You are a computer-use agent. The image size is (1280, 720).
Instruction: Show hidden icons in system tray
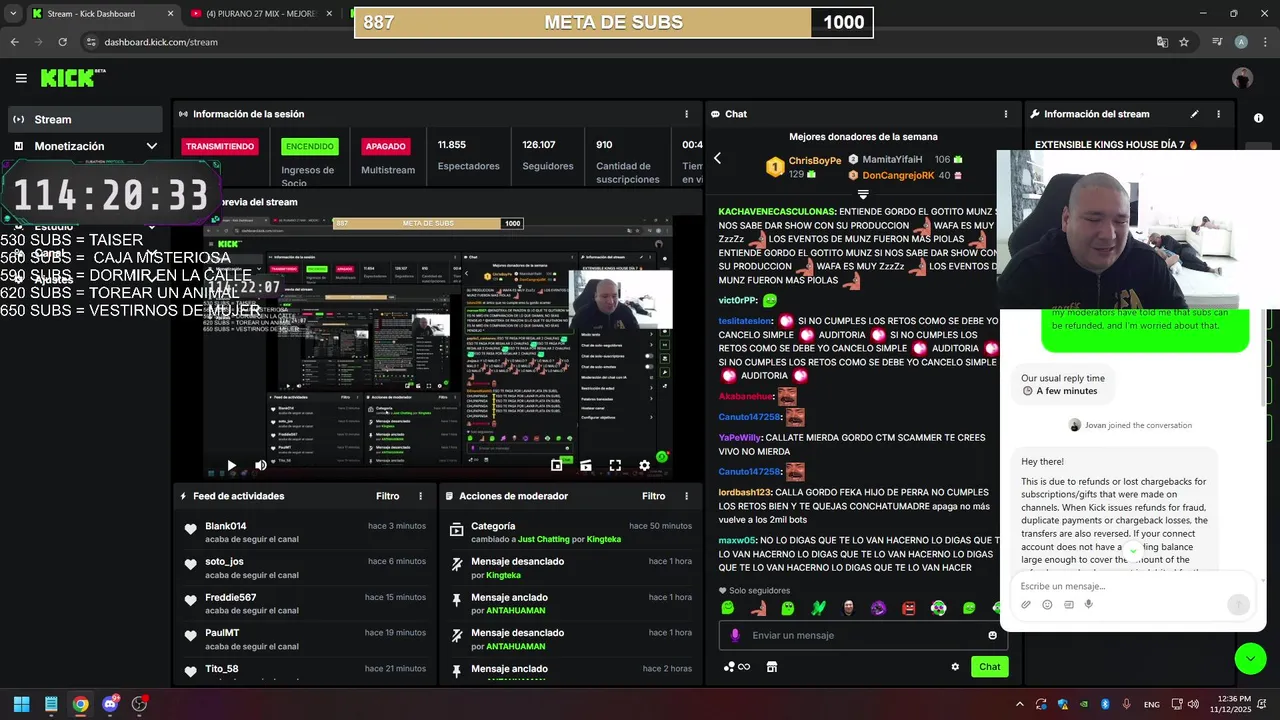click(1019, 704)
